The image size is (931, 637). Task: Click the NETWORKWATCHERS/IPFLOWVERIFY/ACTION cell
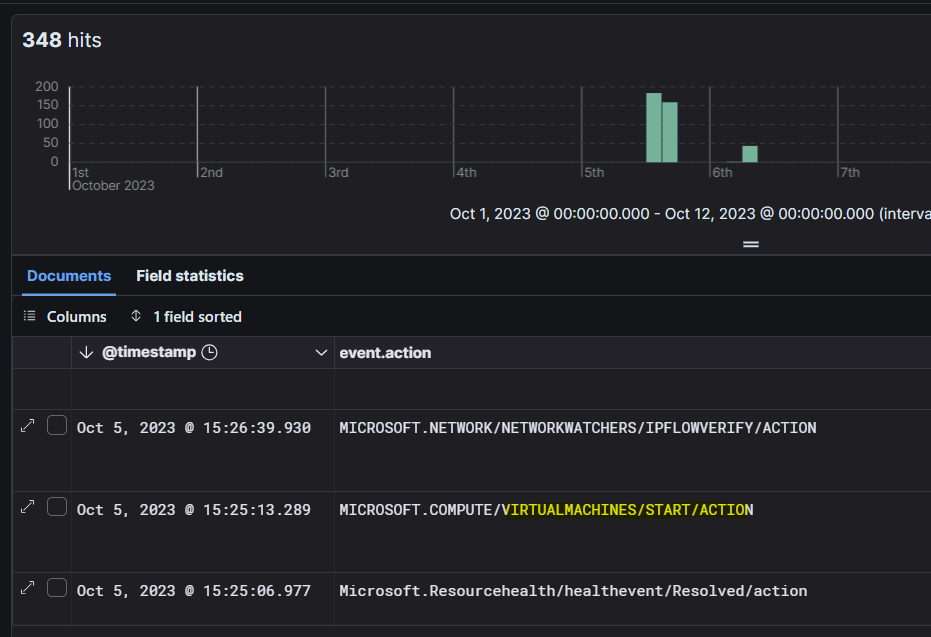577,428
